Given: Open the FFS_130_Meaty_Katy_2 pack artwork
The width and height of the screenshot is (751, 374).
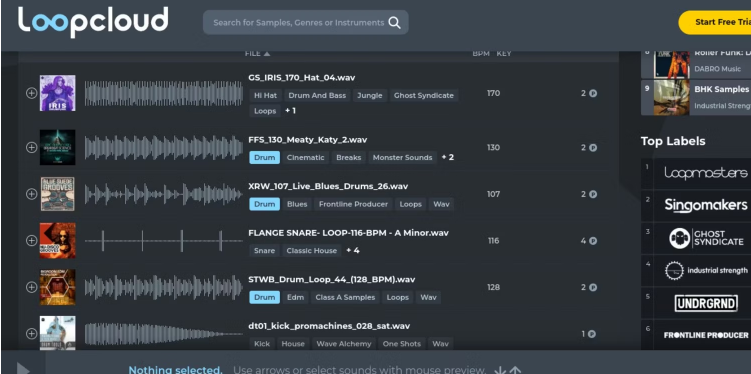Looking at the screenshot, I should tap(57, 147).
